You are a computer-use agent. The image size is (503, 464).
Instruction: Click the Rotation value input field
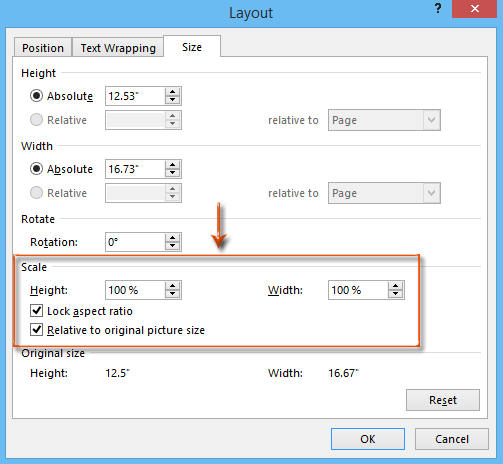point(135,242)
